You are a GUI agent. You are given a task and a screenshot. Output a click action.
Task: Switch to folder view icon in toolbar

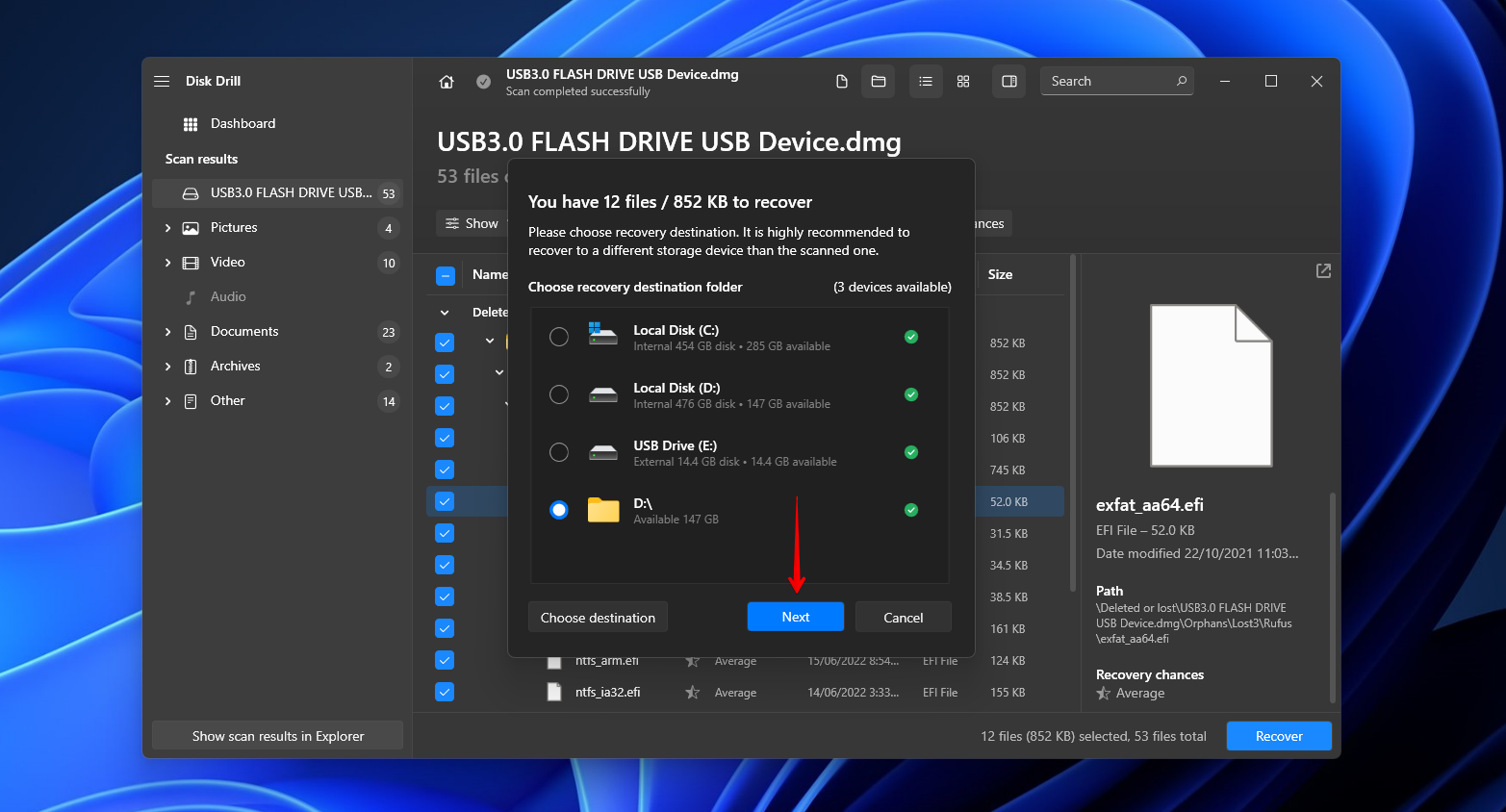pos(879,82)
